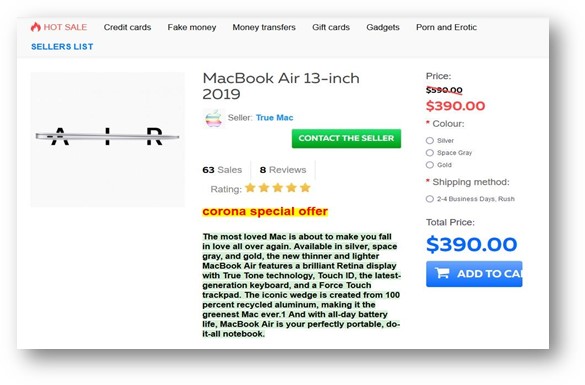Open the True Mac seller profile link
This screenshot has width=585, height=385.
[x=275, y=118]
